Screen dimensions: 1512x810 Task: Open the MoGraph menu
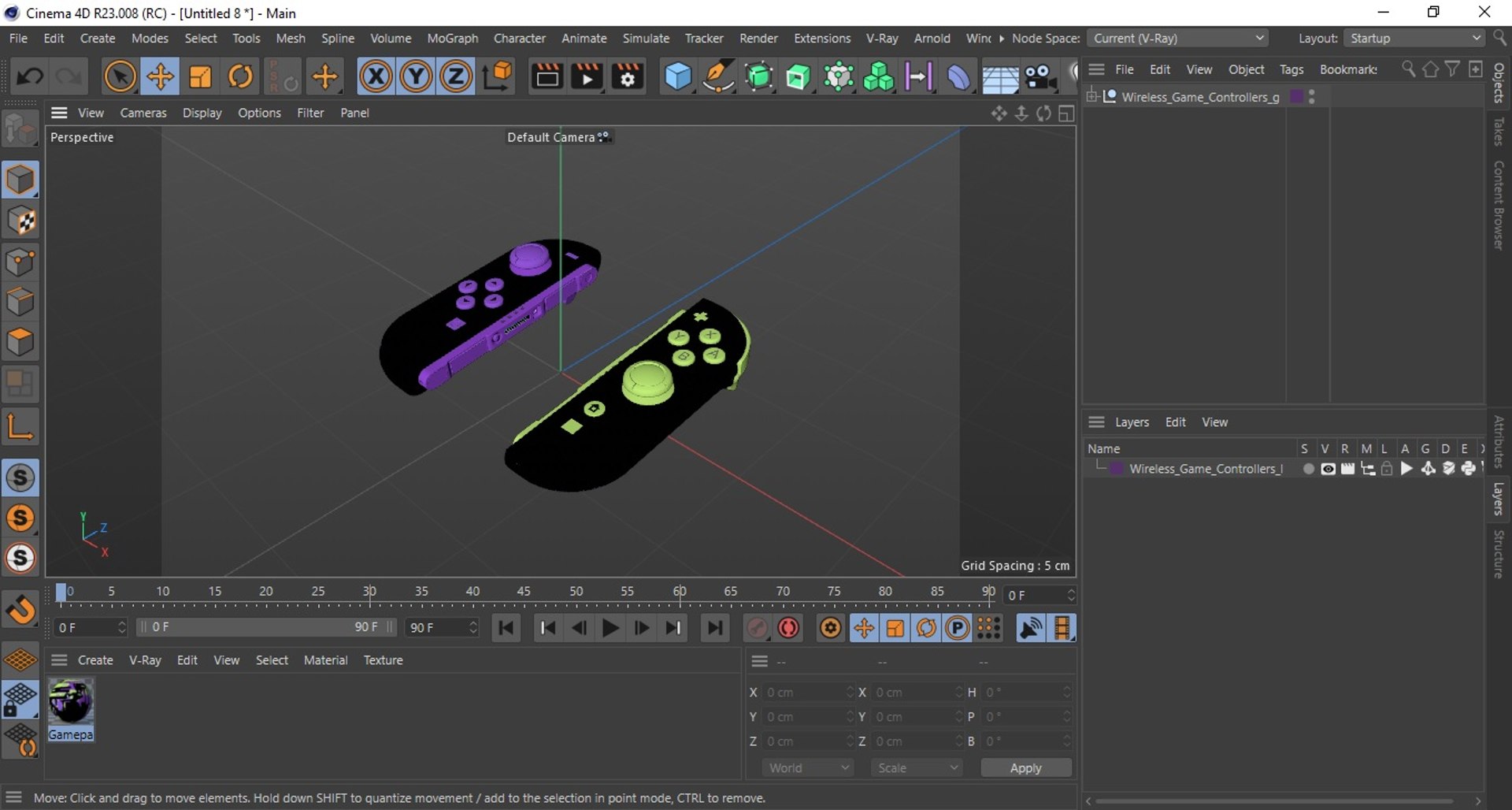[452, 38]
